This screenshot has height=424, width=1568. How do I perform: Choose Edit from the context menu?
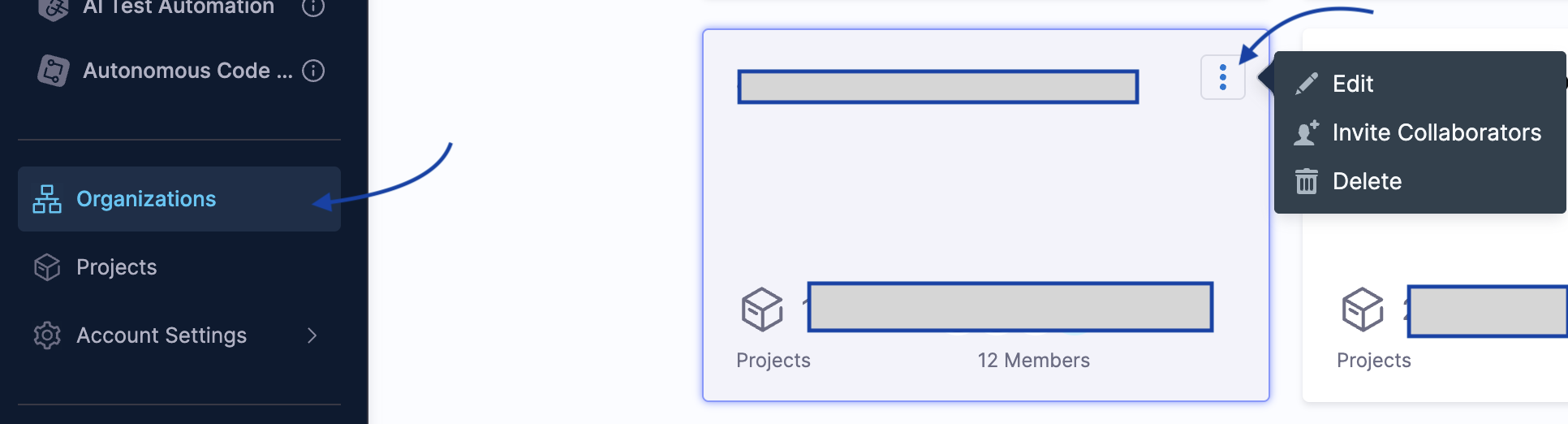coord(1353,84)
